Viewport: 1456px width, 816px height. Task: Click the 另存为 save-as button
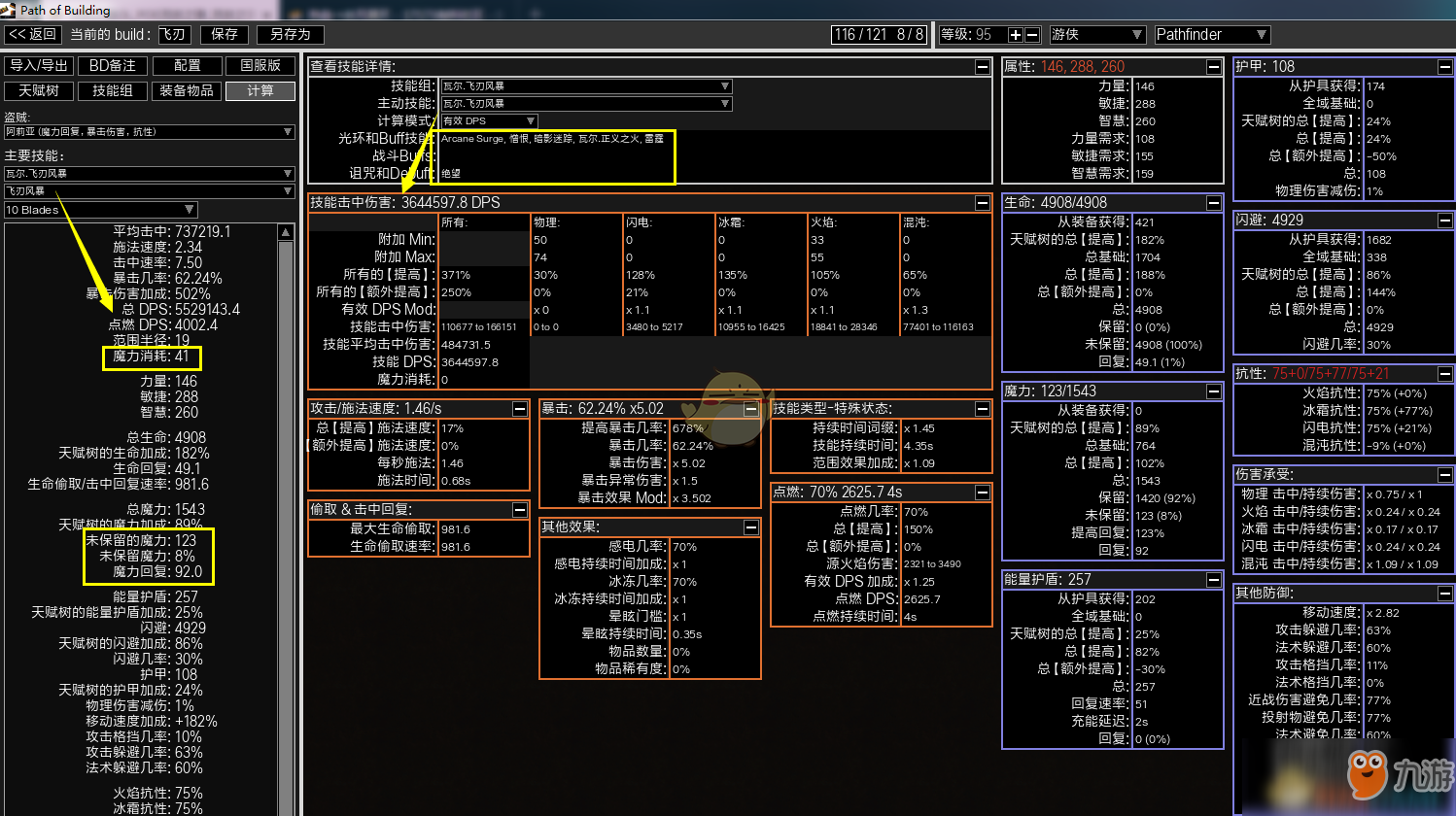pos(291,34)
